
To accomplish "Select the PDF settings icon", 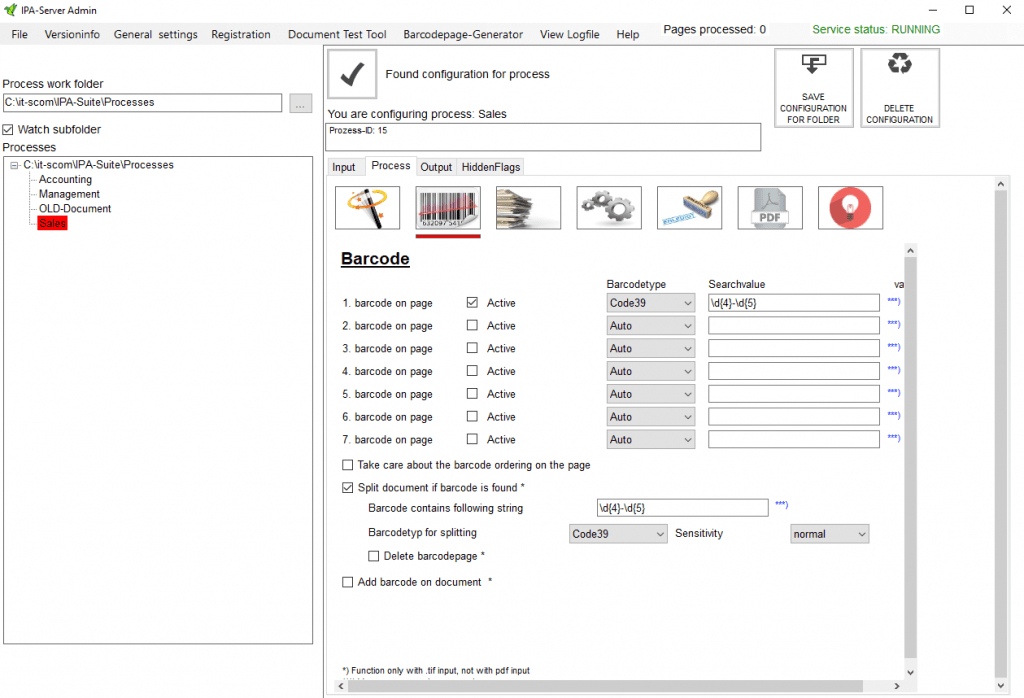I will coord(770,208).
